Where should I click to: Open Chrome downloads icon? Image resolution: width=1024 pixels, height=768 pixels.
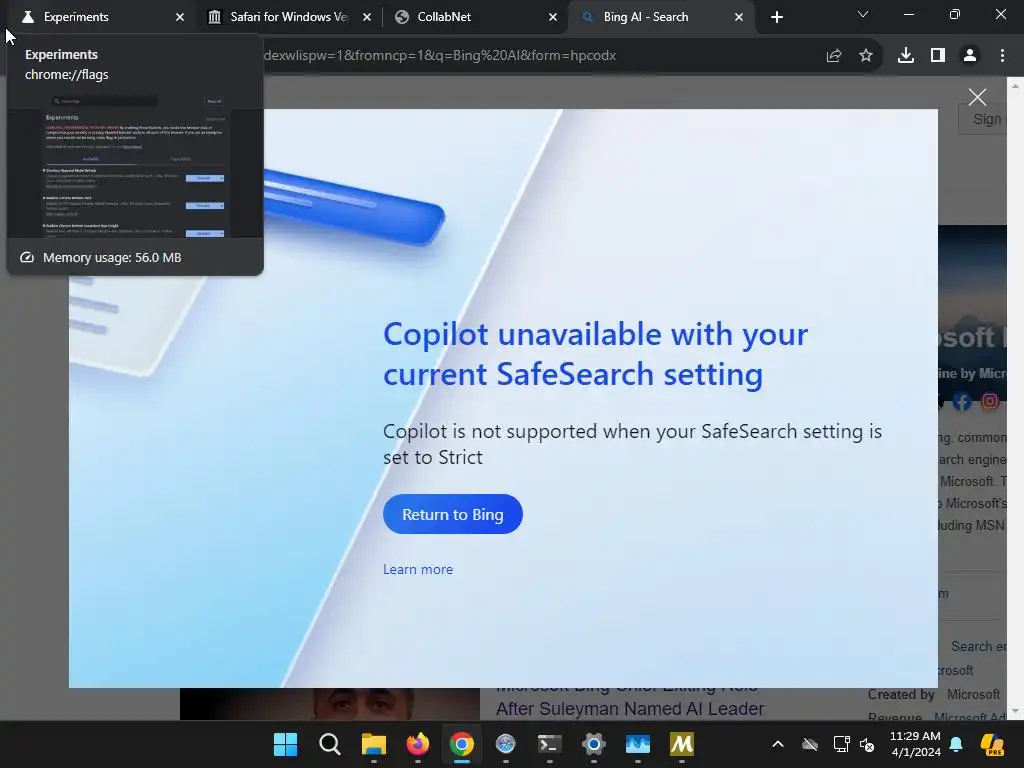(906, 56)
